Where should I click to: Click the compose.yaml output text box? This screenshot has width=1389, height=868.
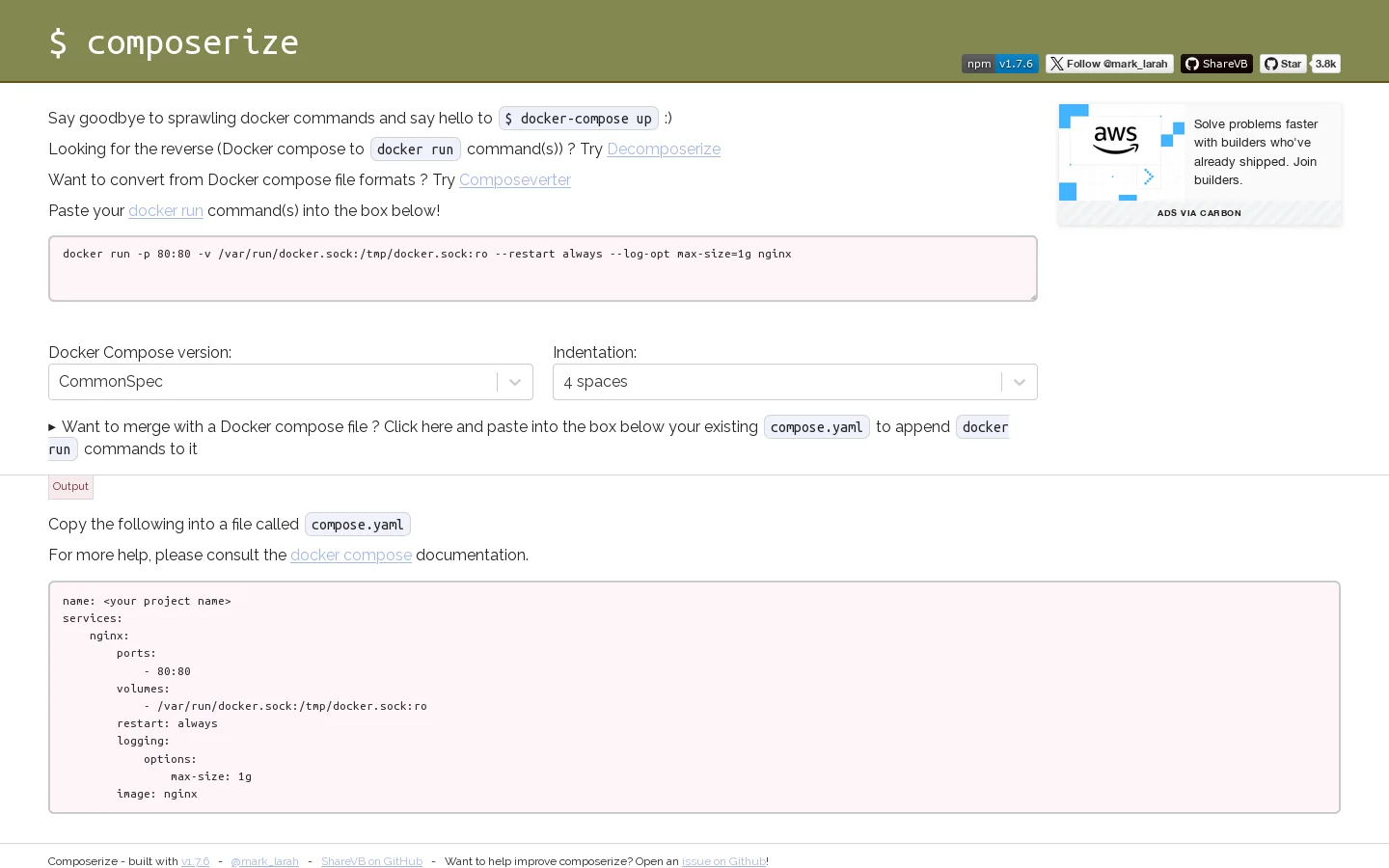[694, 697]
